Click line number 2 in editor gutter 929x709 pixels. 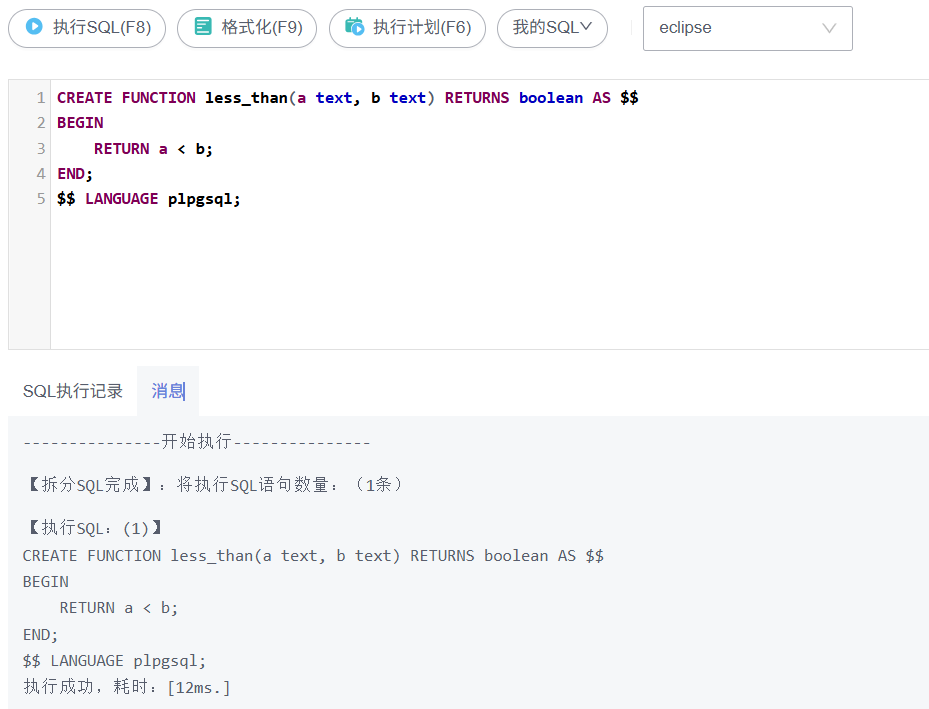click(41, 123)
